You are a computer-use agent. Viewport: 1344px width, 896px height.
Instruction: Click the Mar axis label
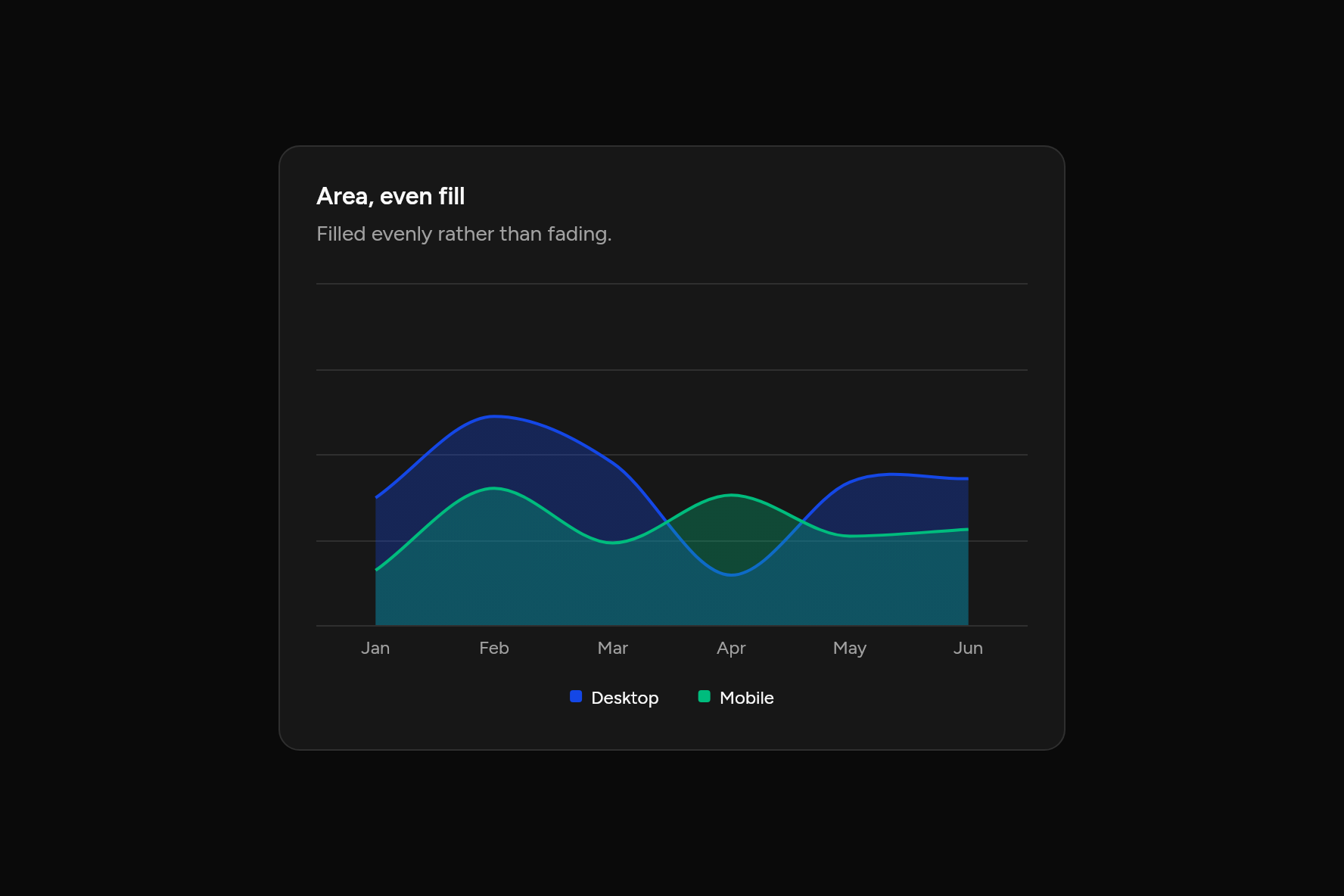coord(613,648)
